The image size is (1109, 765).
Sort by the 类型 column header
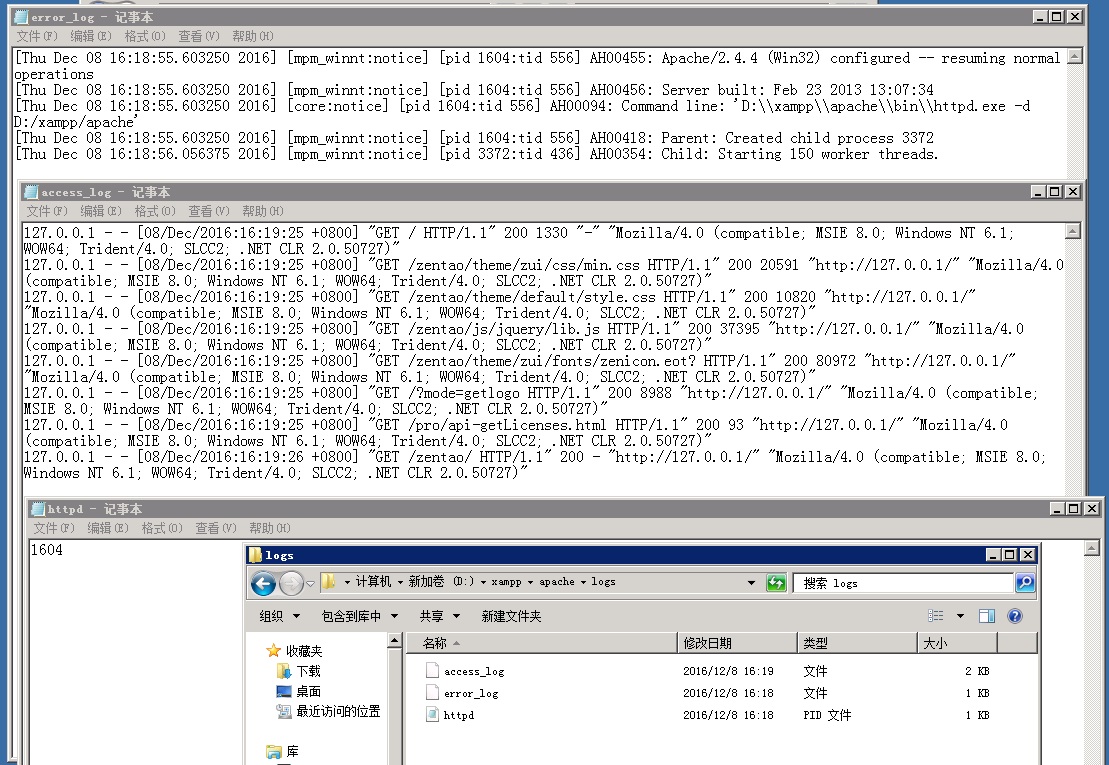click(x=857, y=643)
